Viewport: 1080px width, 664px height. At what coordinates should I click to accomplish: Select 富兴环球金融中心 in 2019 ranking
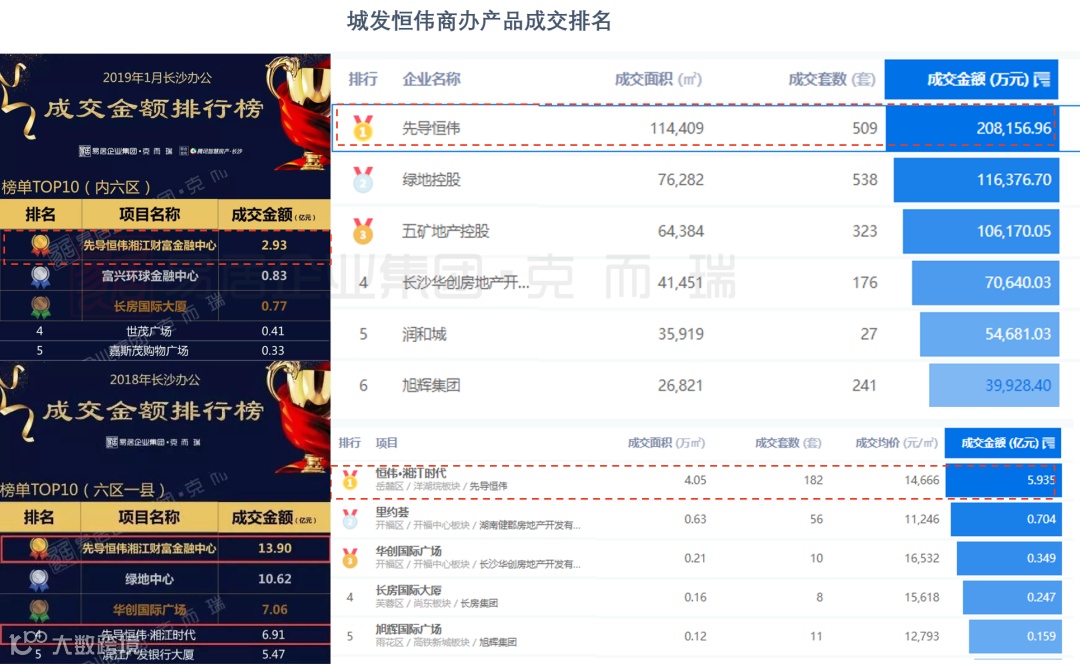click(149, 276)
